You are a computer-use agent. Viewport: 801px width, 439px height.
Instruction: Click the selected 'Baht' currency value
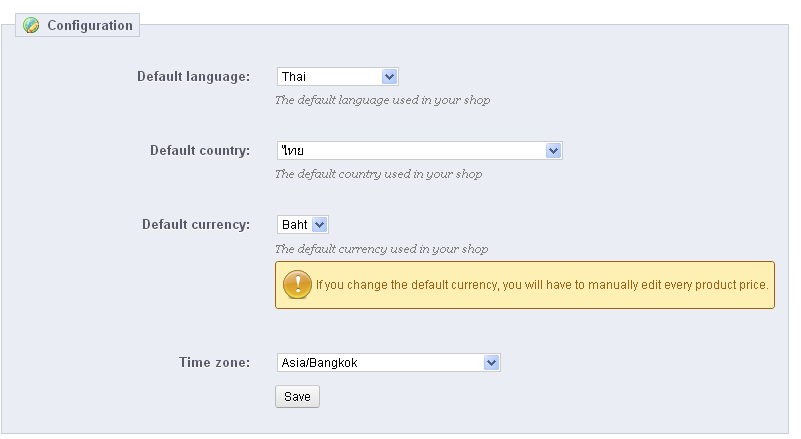coord(294,225)
